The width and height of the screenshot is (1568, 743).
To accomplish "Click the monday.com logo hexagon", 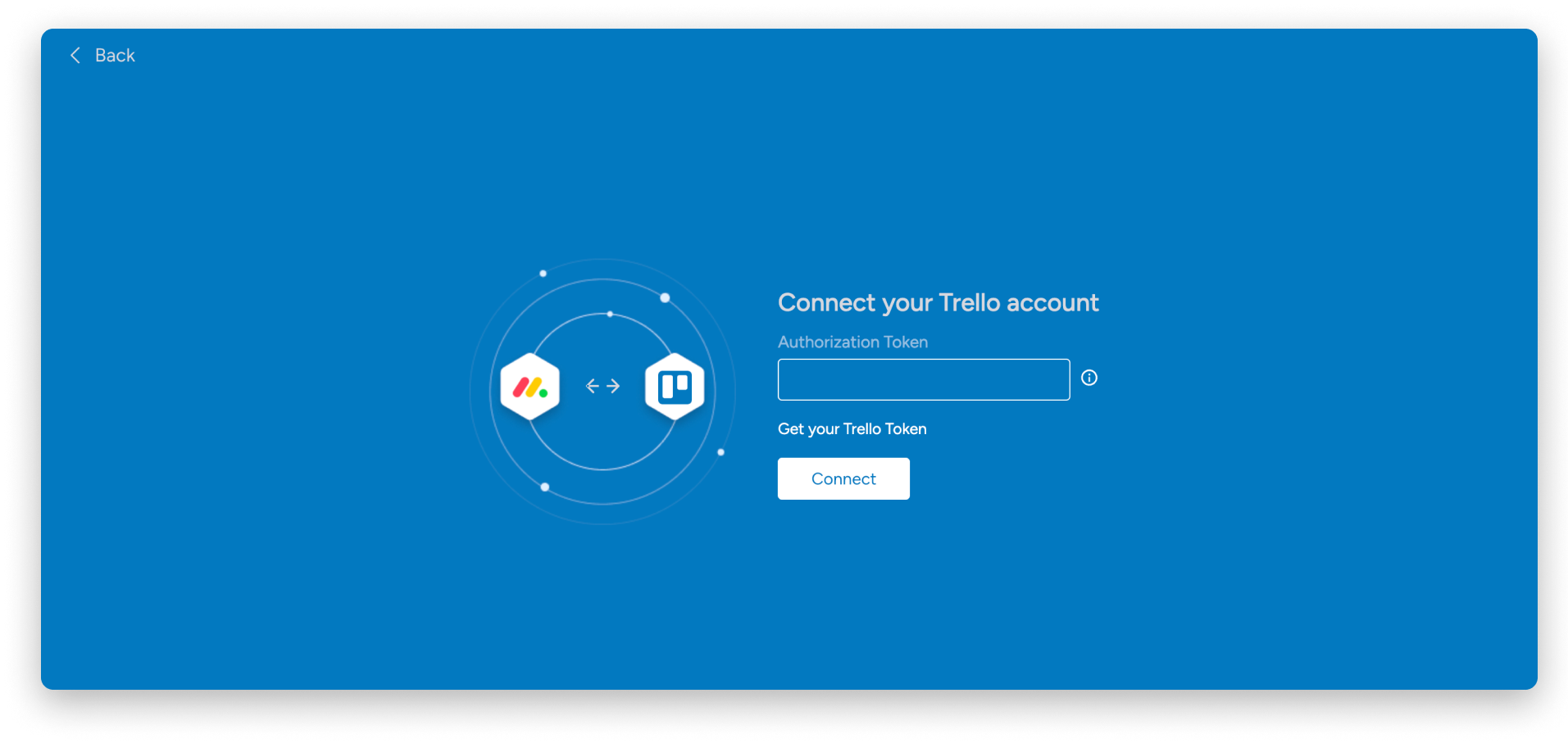I will click(x=530, y=387).
